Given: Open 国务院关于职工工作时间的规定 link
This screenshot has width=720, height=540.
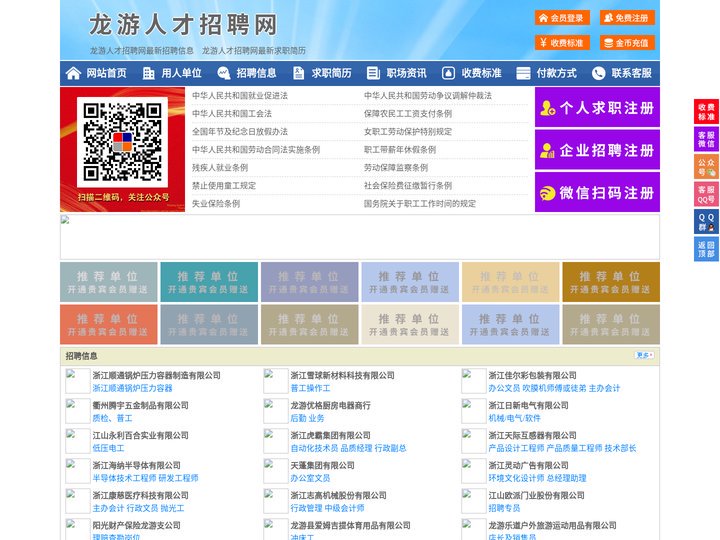Looking at the screenshot, I should click(420, 203).
